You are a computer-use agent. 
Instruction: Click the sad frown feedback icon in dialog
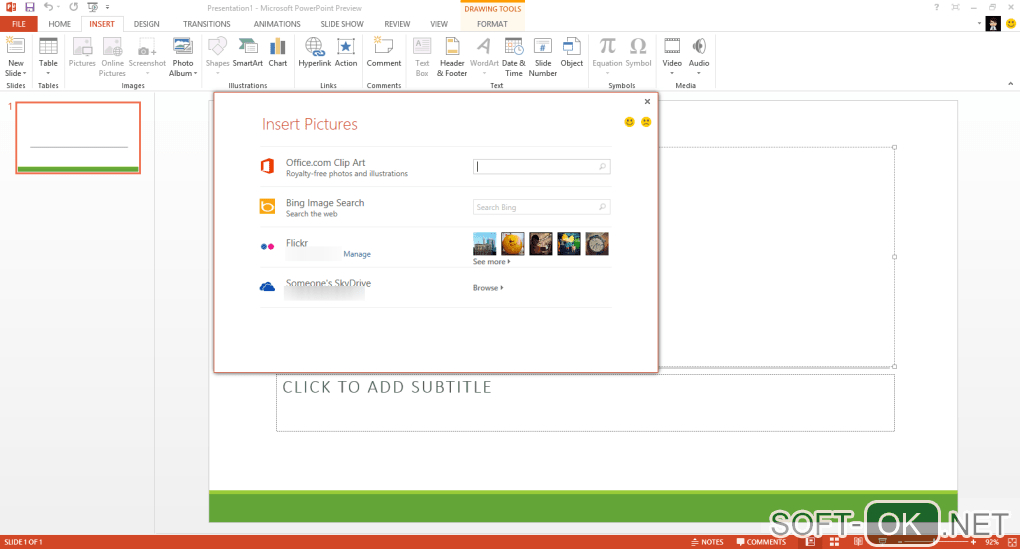point(646,122)
